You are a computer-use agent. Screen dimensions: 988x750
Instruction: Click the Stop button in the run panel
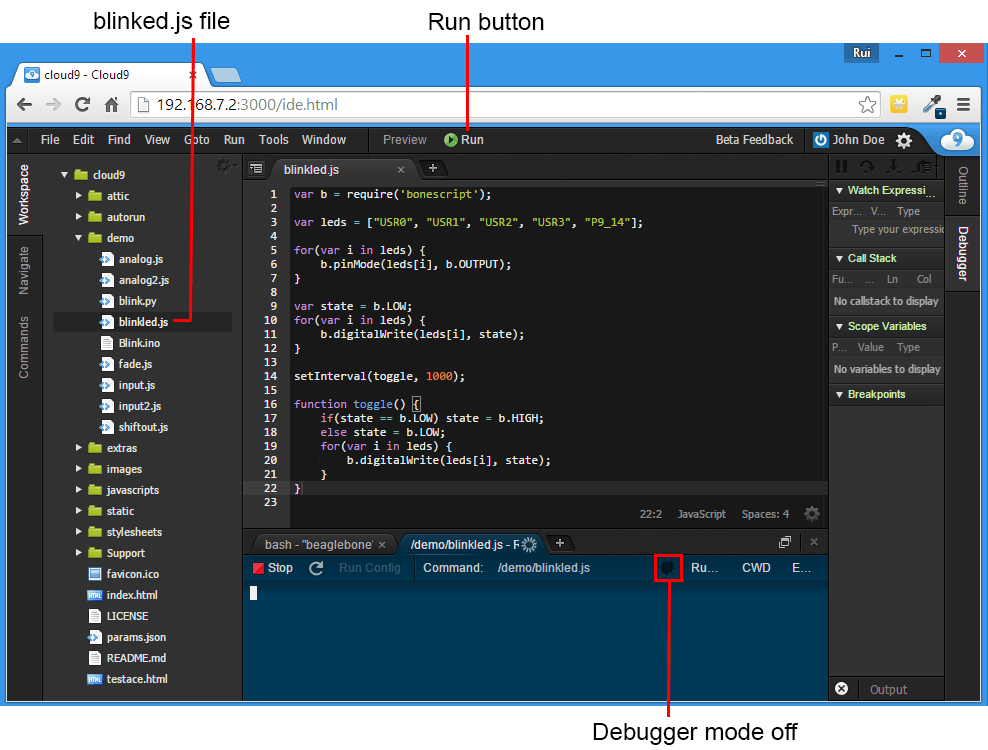tap(272, 567)
